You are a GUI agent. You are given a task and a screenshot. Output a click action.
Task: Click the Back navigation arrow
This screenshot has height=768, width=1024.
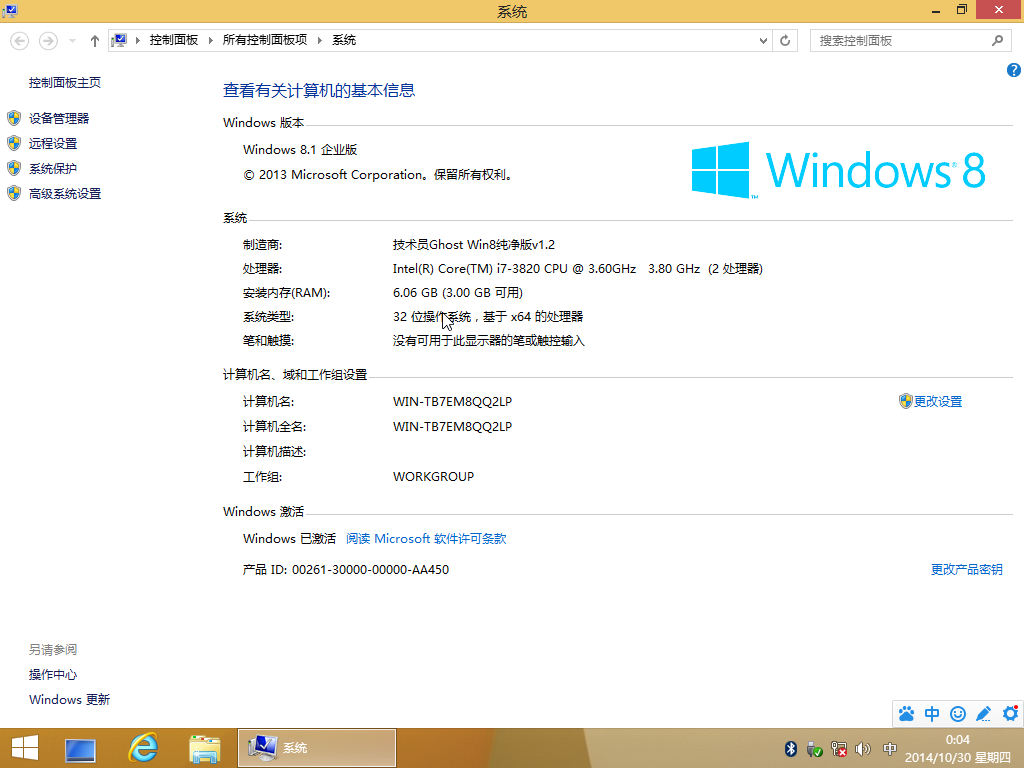[x=20, y=40]
